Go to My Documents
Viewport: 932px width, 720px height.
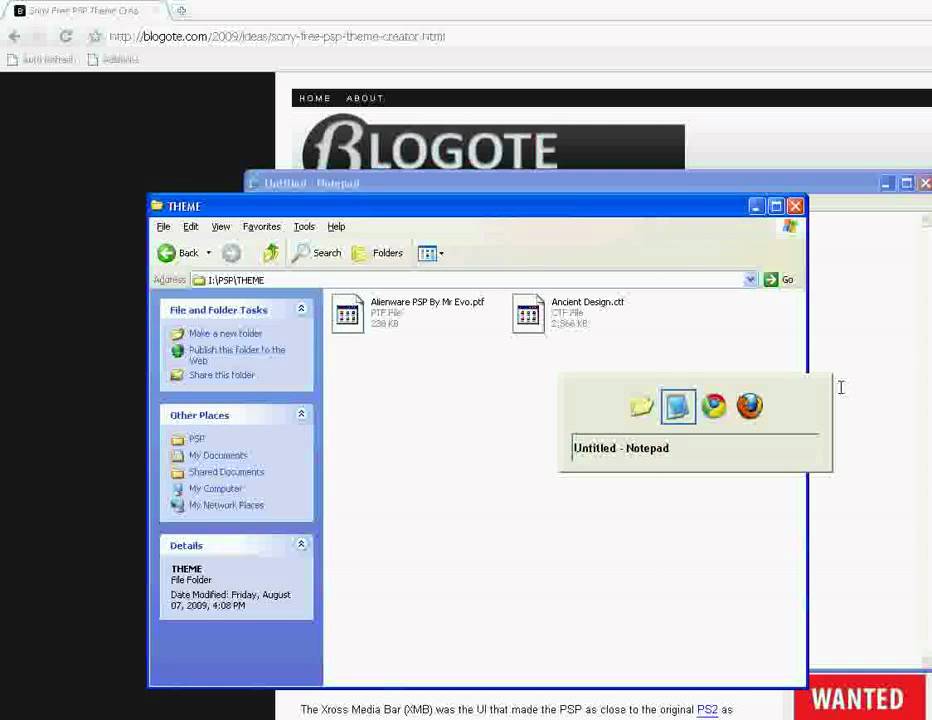218,455
